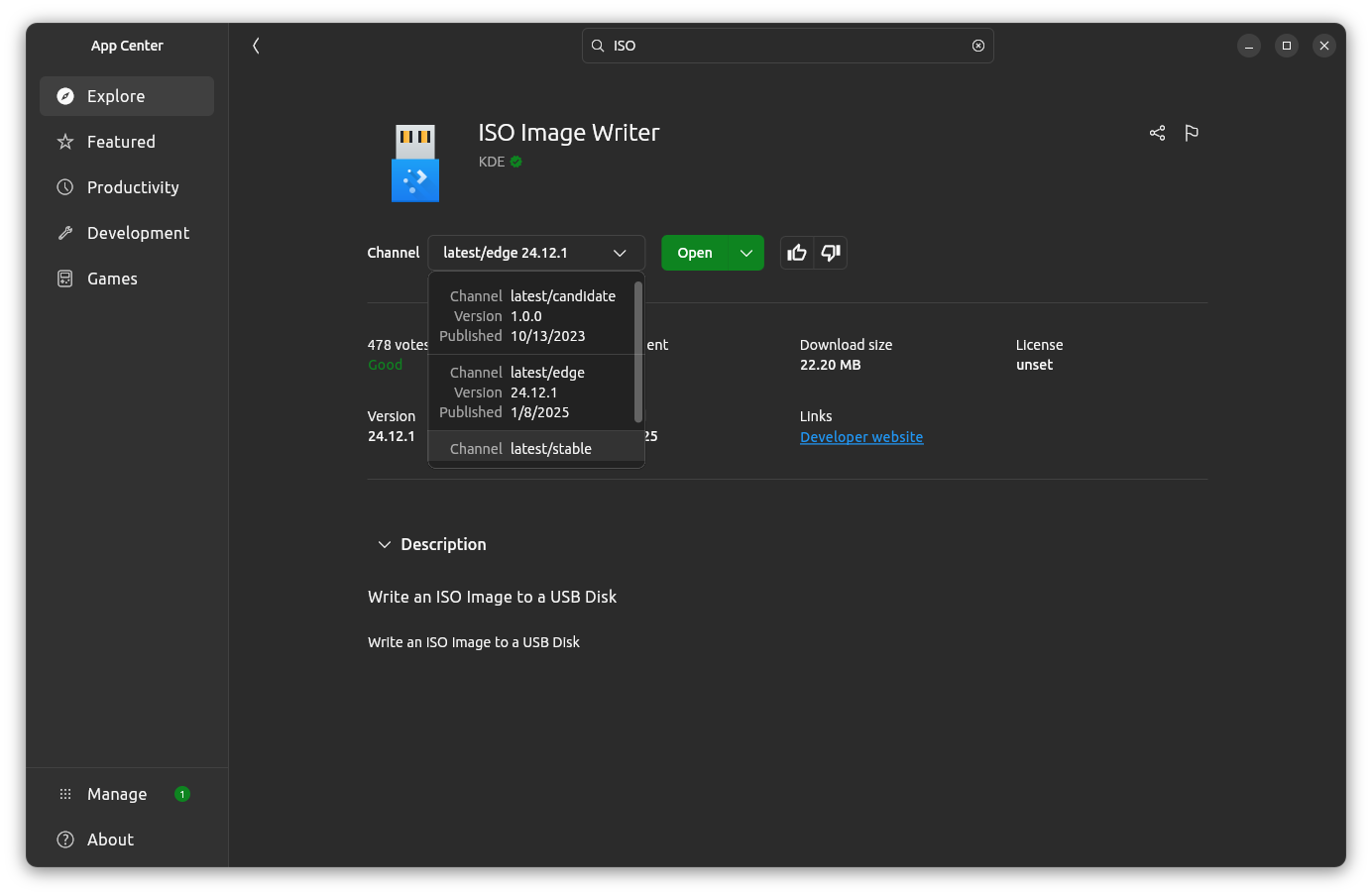Open the Games category

[x=127, y=279]
